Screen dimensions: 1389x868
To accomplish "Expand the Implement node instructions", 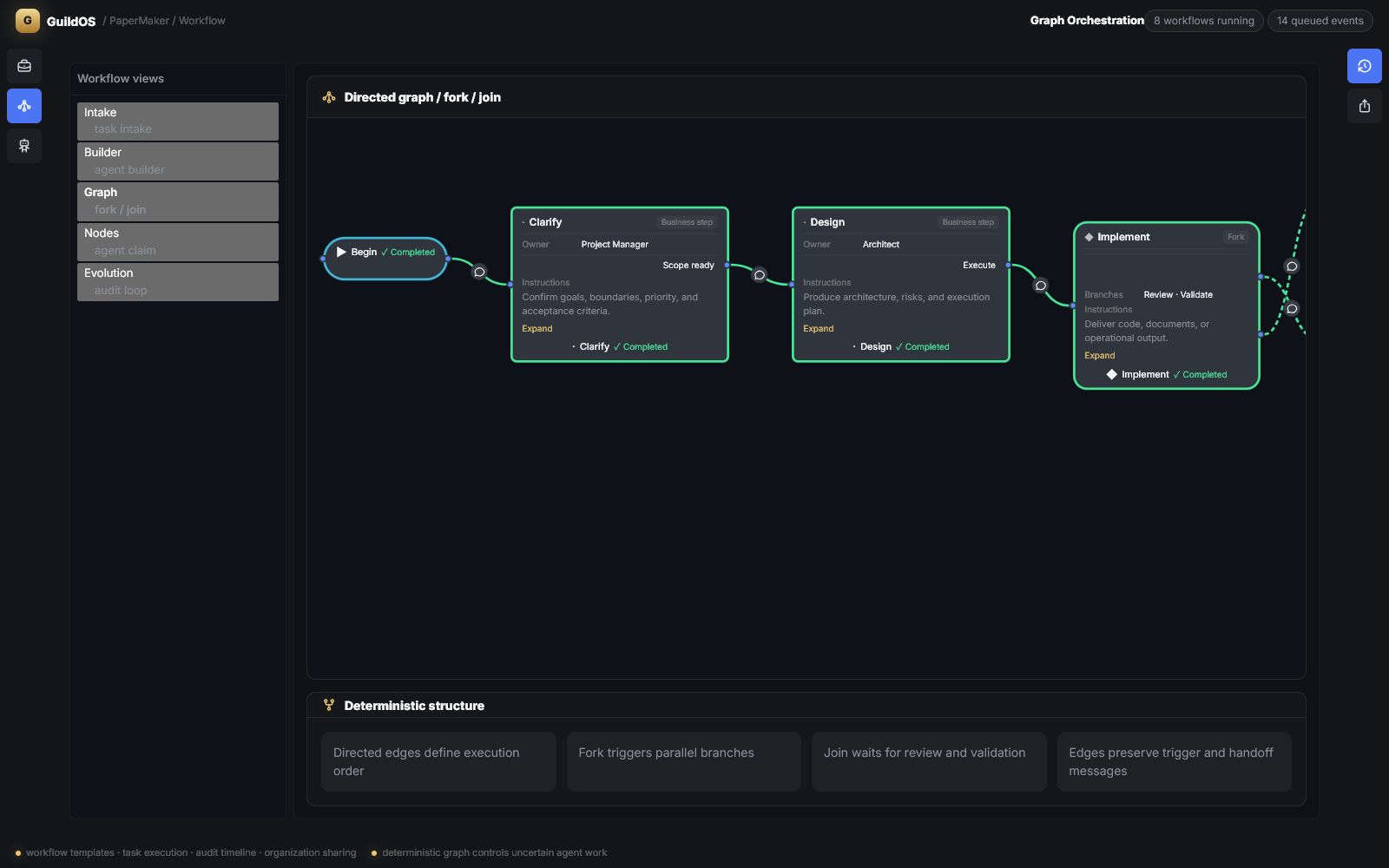I will click(x=1100, y=356).
